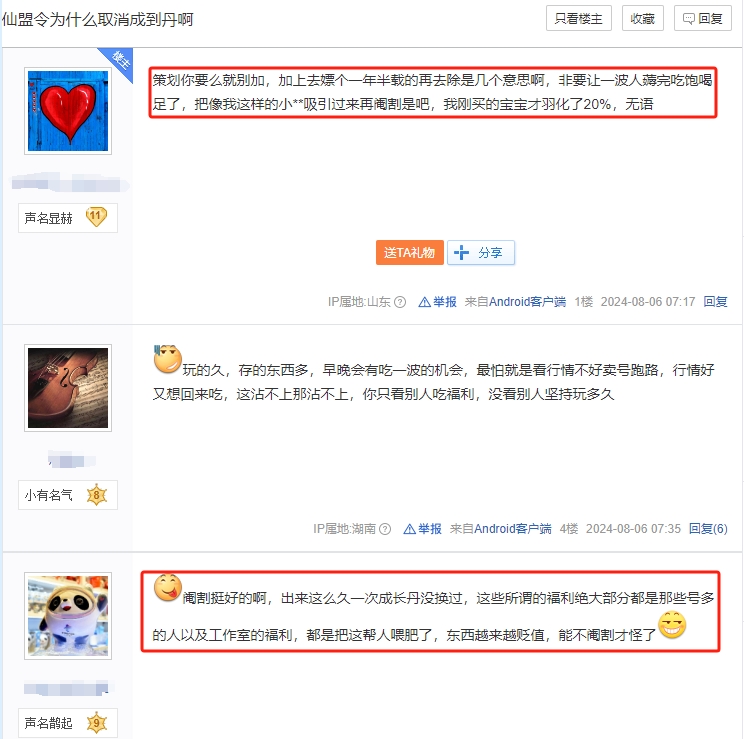Click the IP属地:湖南 help question icon
The width and height of the screenshot is (744, 739).
point(385,529)
